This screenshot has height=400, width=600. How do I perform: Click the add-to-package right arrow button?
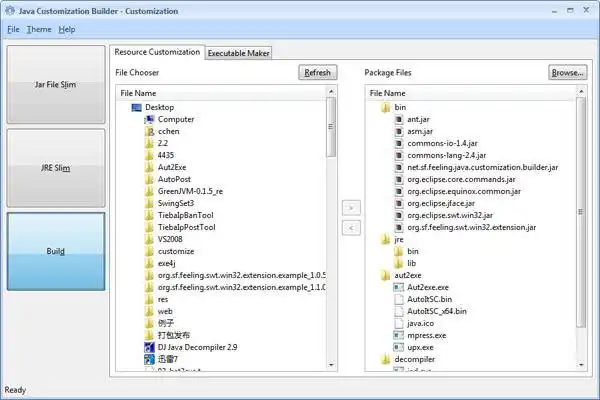tap(351, 208)
